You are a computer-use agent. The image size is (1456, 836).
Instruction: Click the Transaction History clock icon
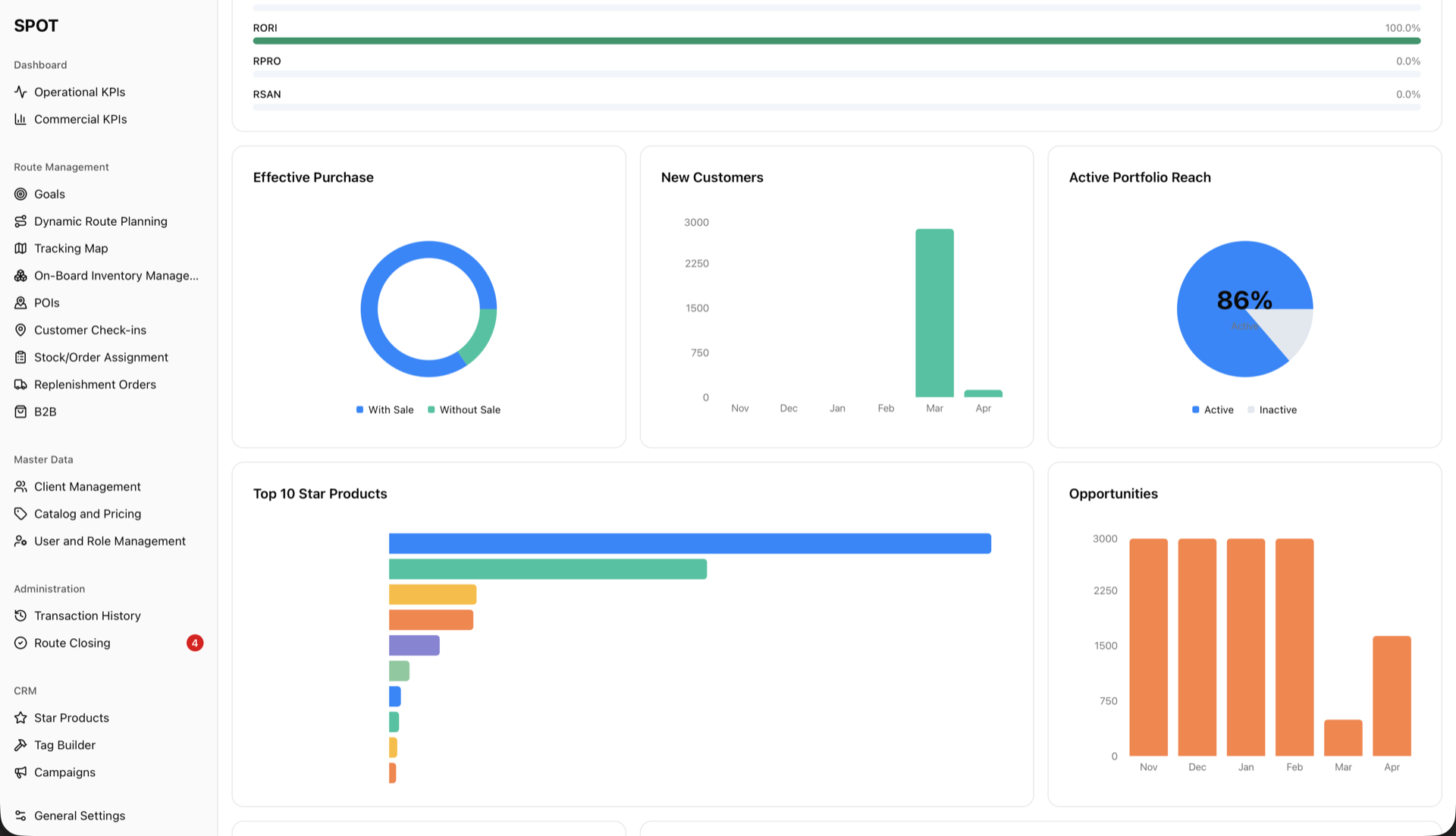[20, 616]
